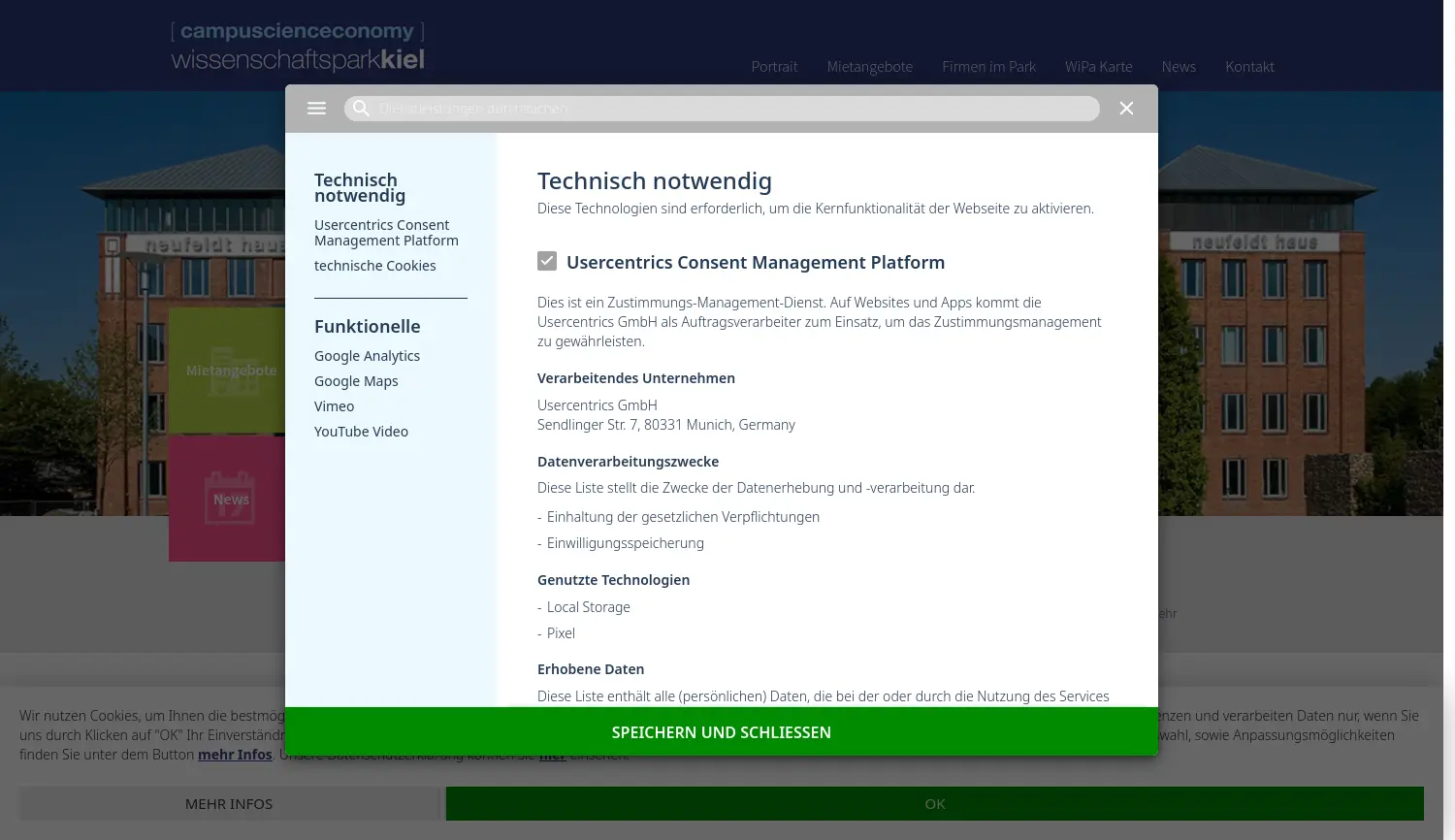This screenshot has height=840, width=1455.
Task: Switch to Firmen im Park
Action: click(x=988, y=66)
